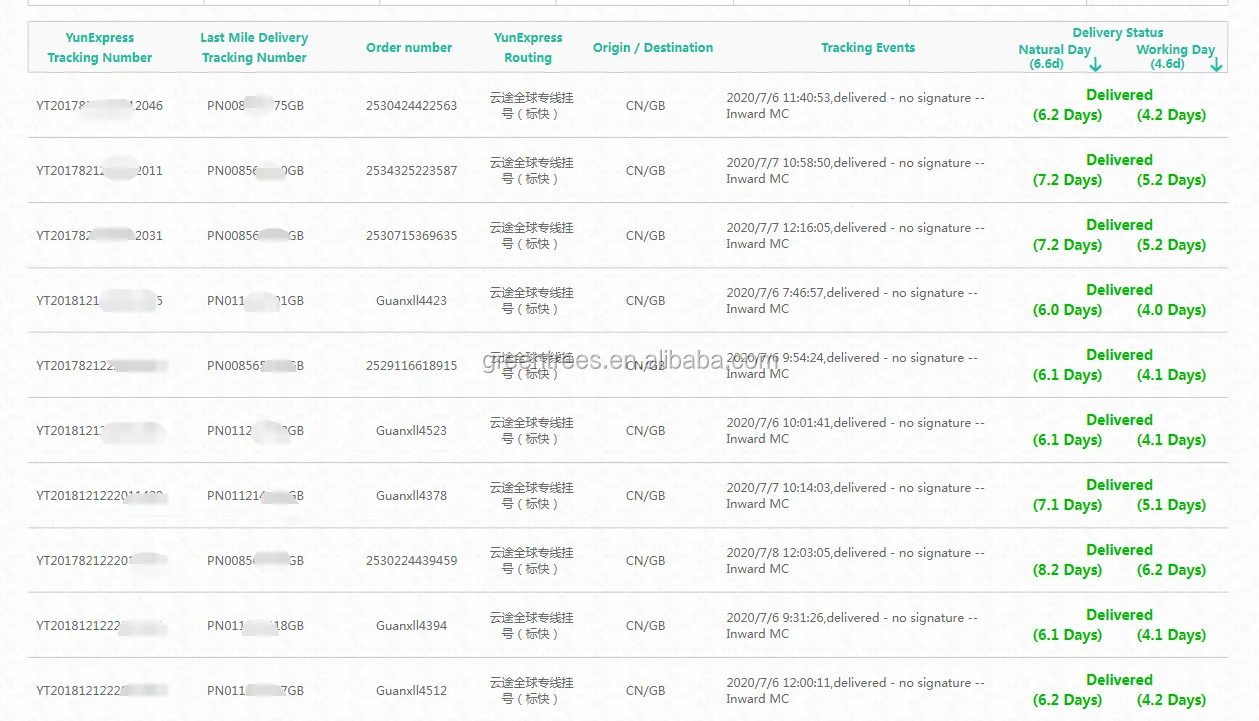
Task: Open order number 2530224439459
Action: [x=411, y=561]
